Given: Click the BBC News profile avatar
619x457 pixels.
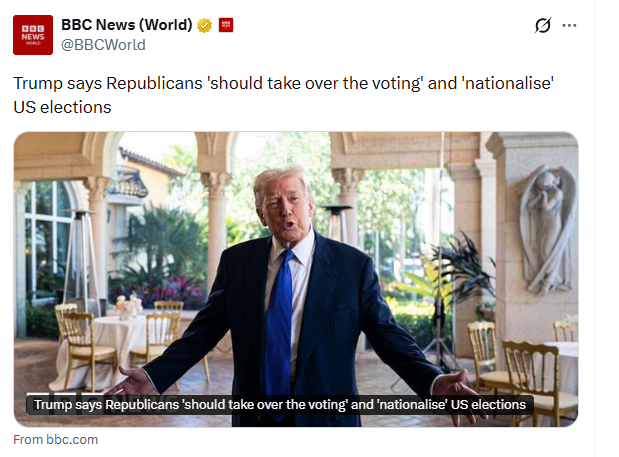Looking at the screenshot, I should (x=33, y=34).
